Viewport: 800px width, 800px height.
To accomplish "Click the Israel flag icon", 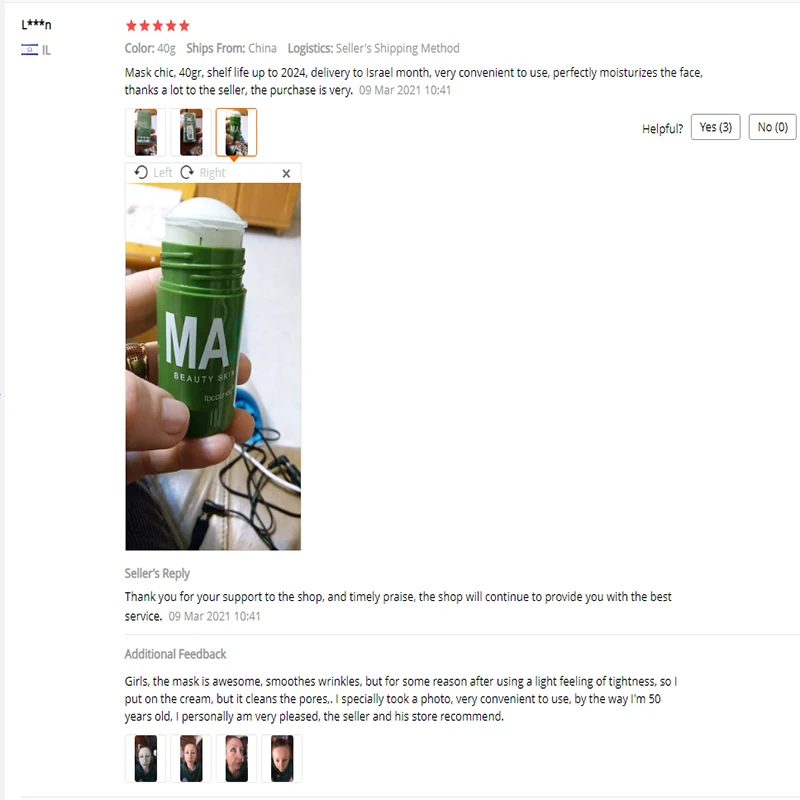I will click(x=30, y=49).
